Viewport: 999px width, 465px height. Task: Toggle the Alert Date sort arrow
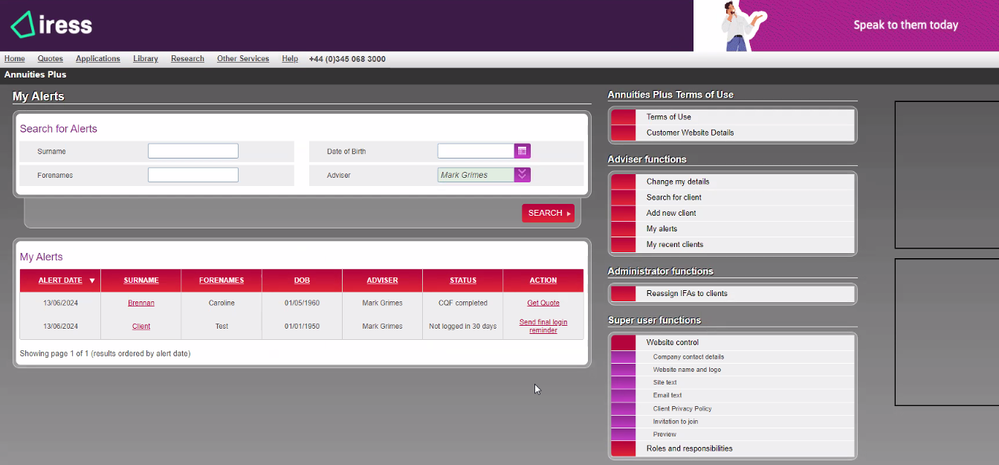92,280
